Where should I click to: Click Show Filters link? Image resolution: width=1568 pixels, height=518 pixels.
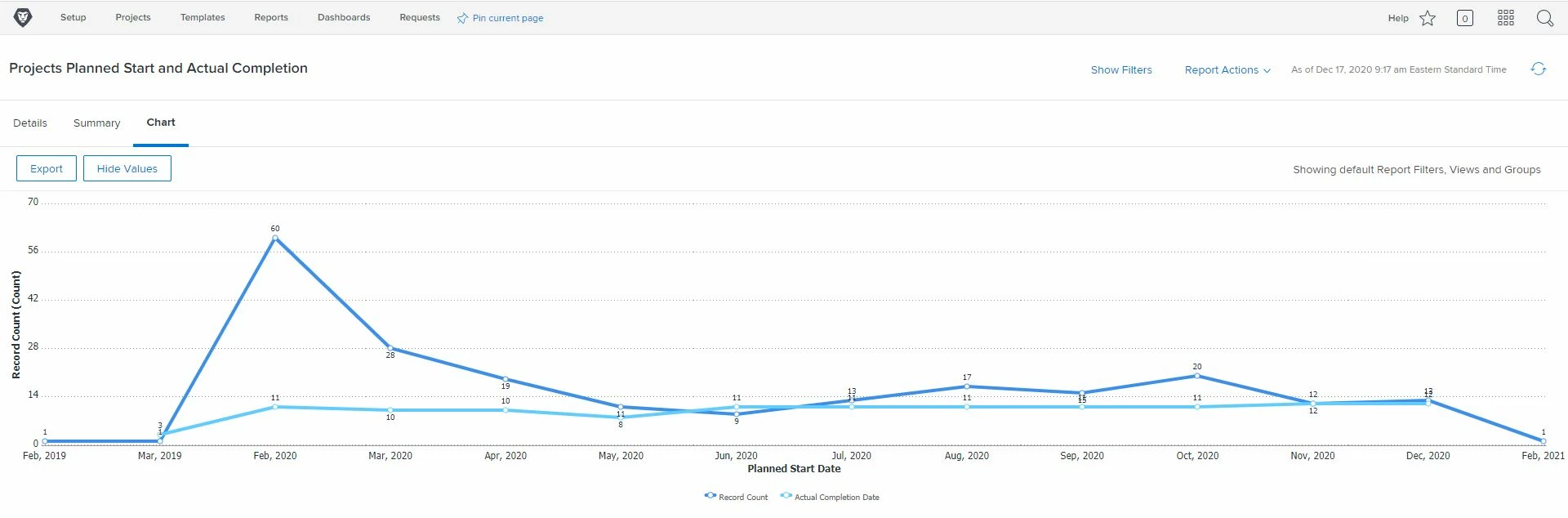click(x=1121, y=69)
